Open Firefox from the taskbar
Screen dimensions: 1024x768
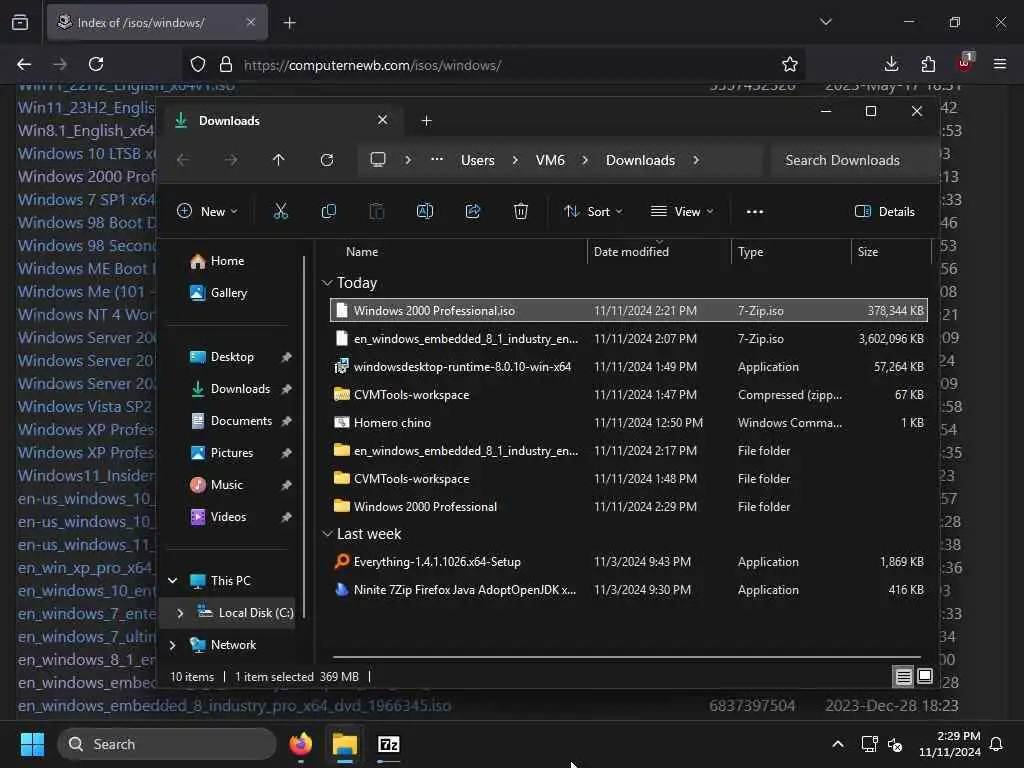tap(301, 744)
